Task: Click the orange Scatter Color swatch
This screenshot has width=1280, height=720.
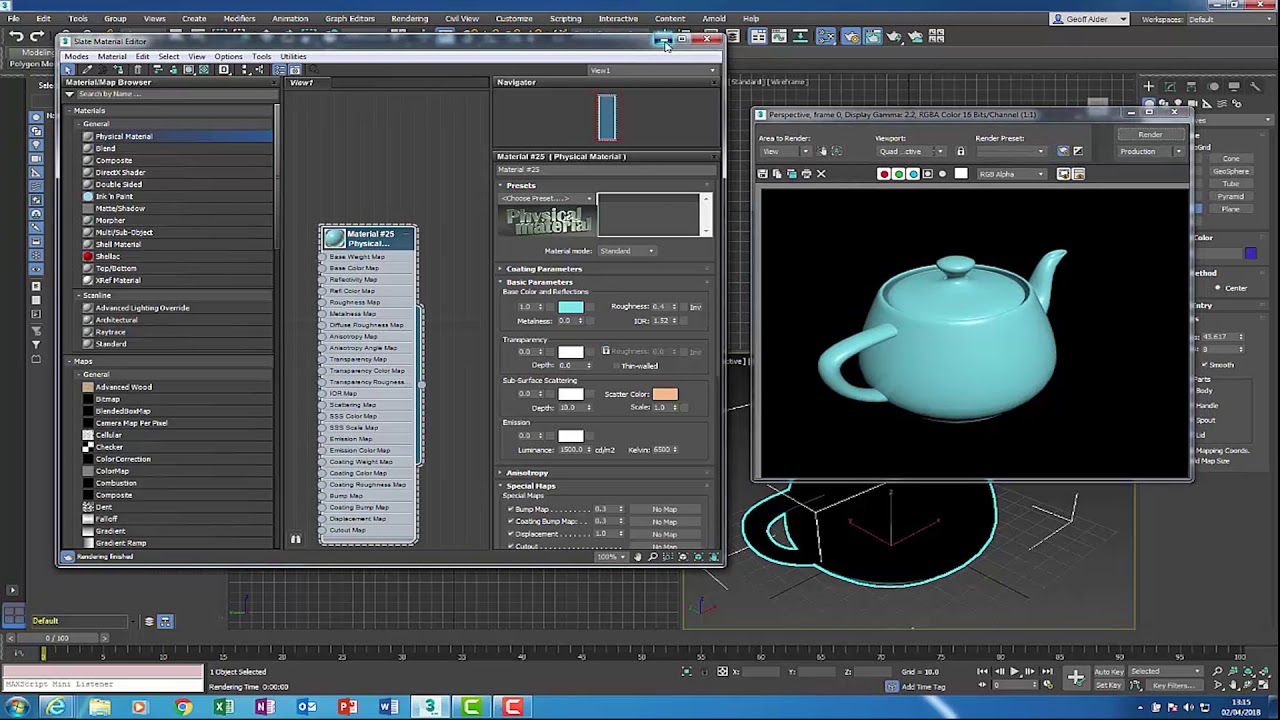Action: coord(665,394)
